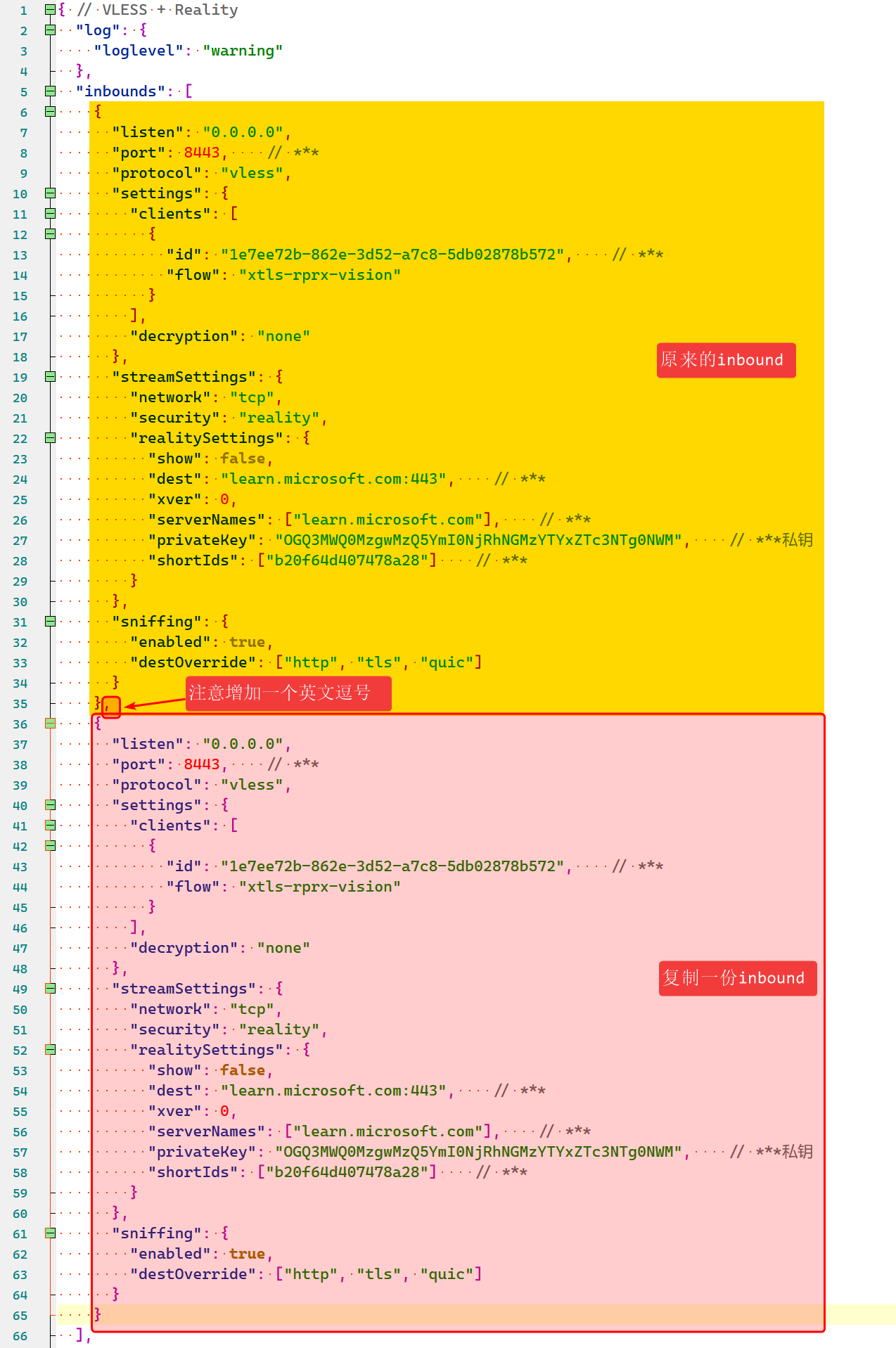The width and height of the screenshot is (896, 1348).
Task: Fold "realitySettings" block on line 22
Action: (x=50, y=438)
